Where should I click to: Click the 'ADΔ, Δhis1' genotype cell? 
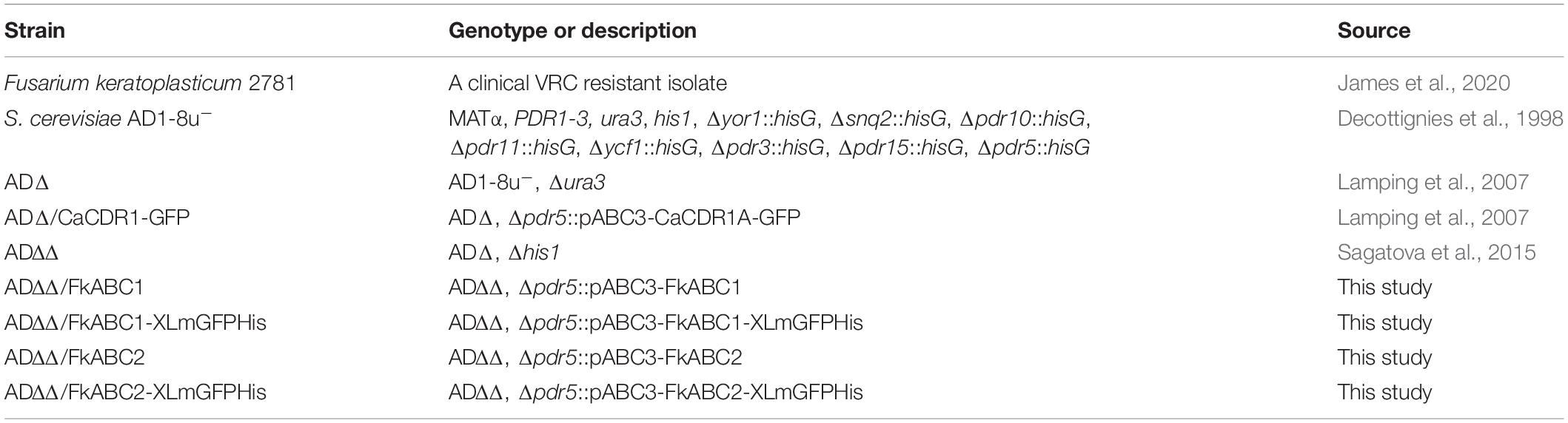pos(504,252)
